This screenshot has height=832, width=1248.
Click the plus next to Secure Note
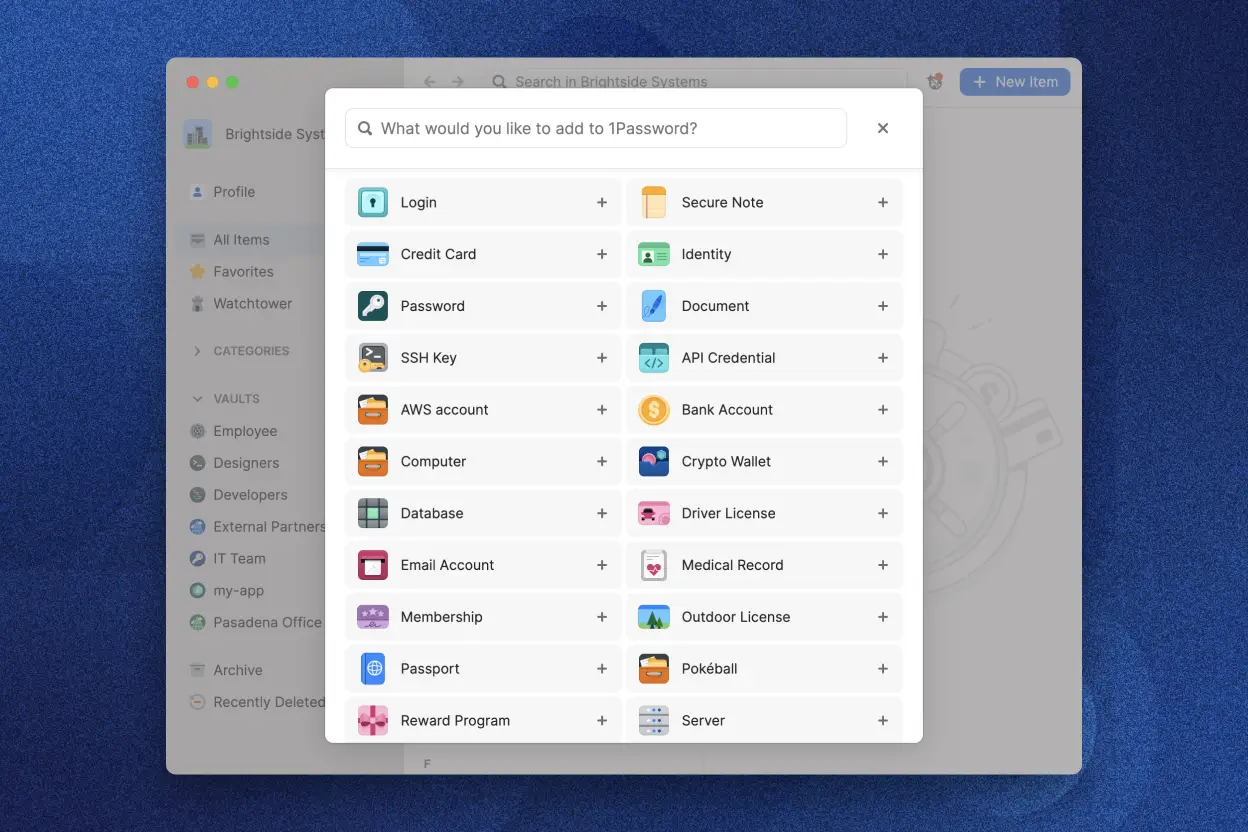[883, 202]
